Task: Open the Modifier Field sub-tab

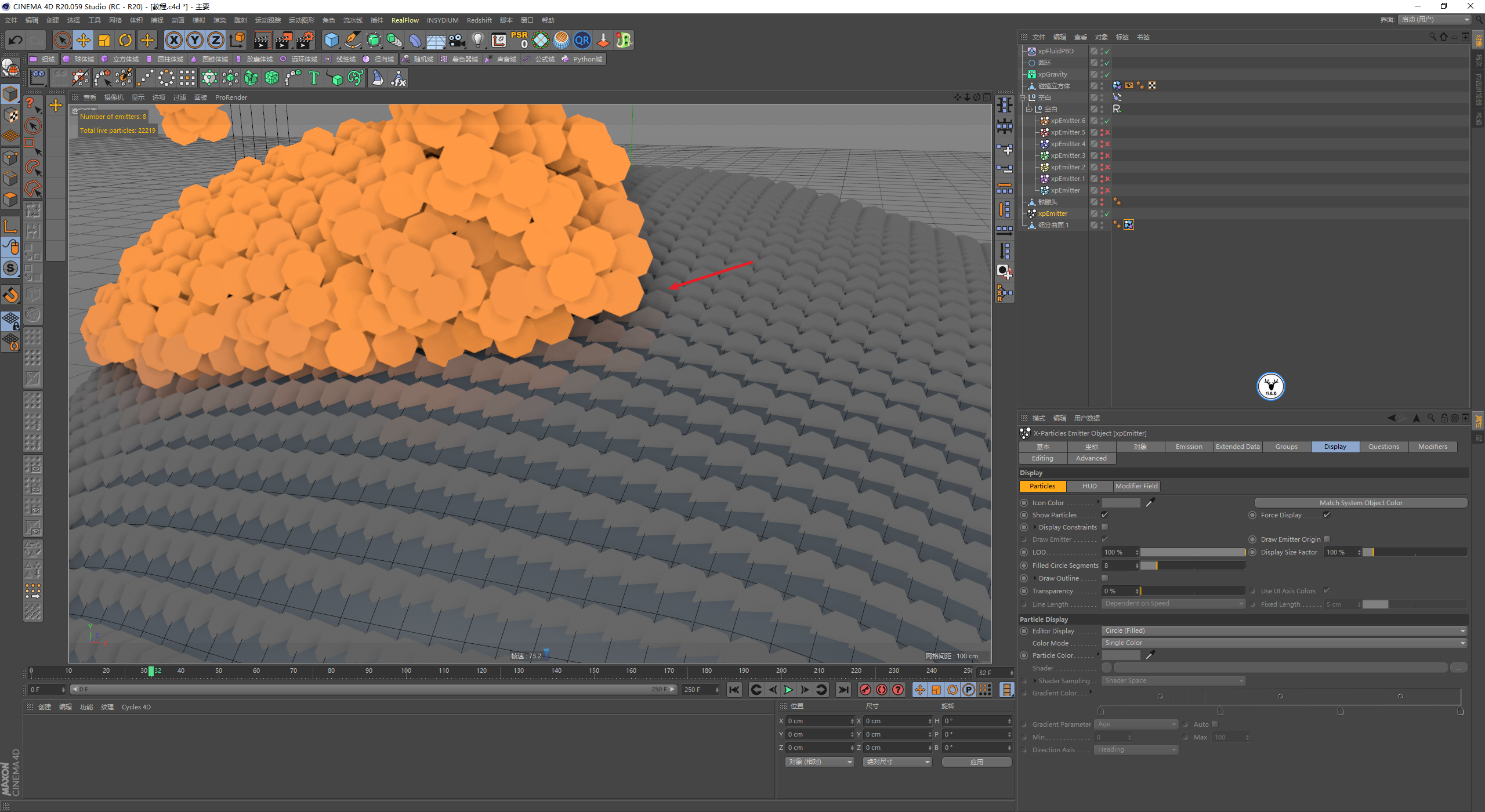Action: 1136,486
